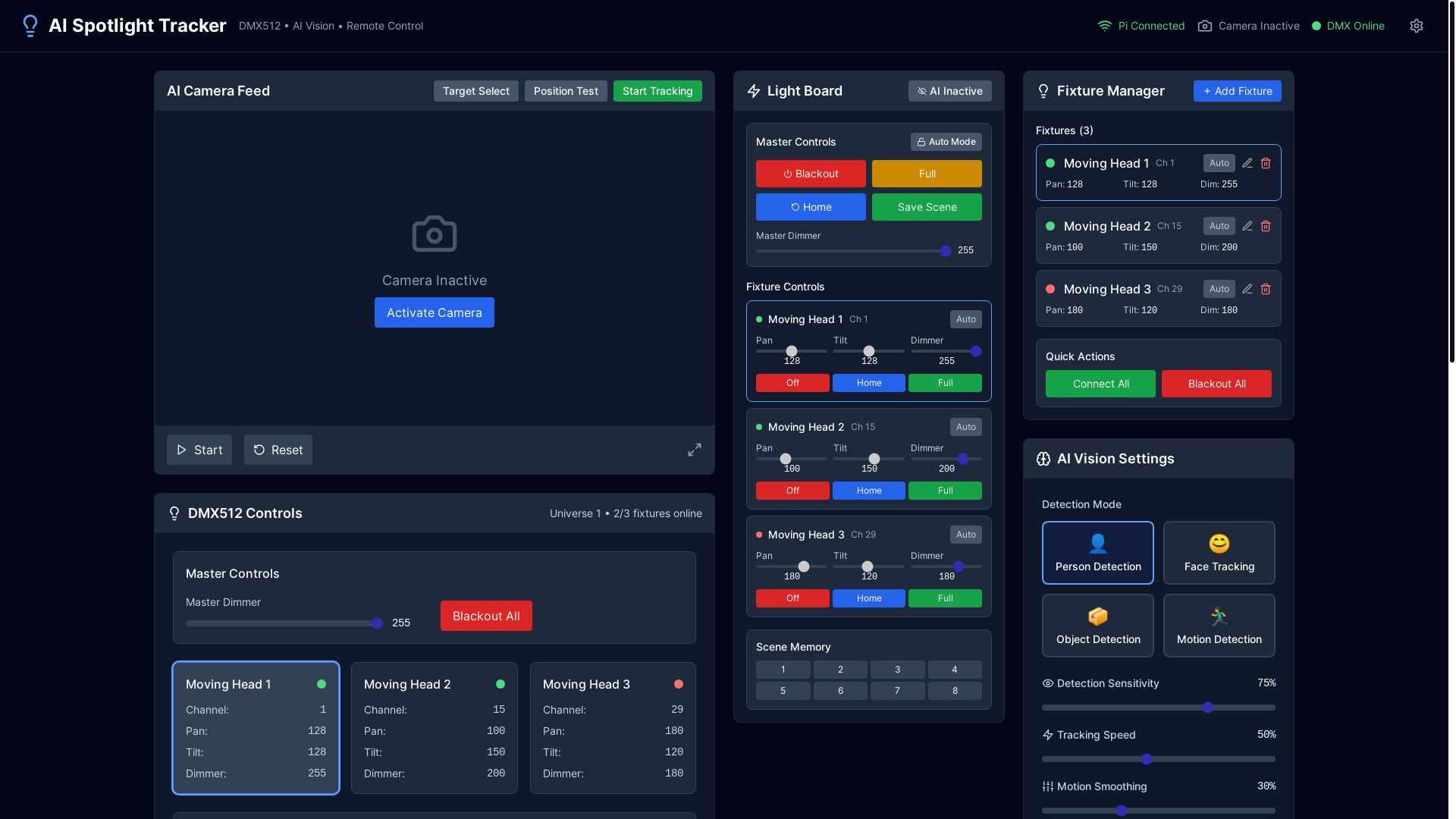
Task: Add Fixture in Fixture Manager
Action: [x=1237, y=91]
